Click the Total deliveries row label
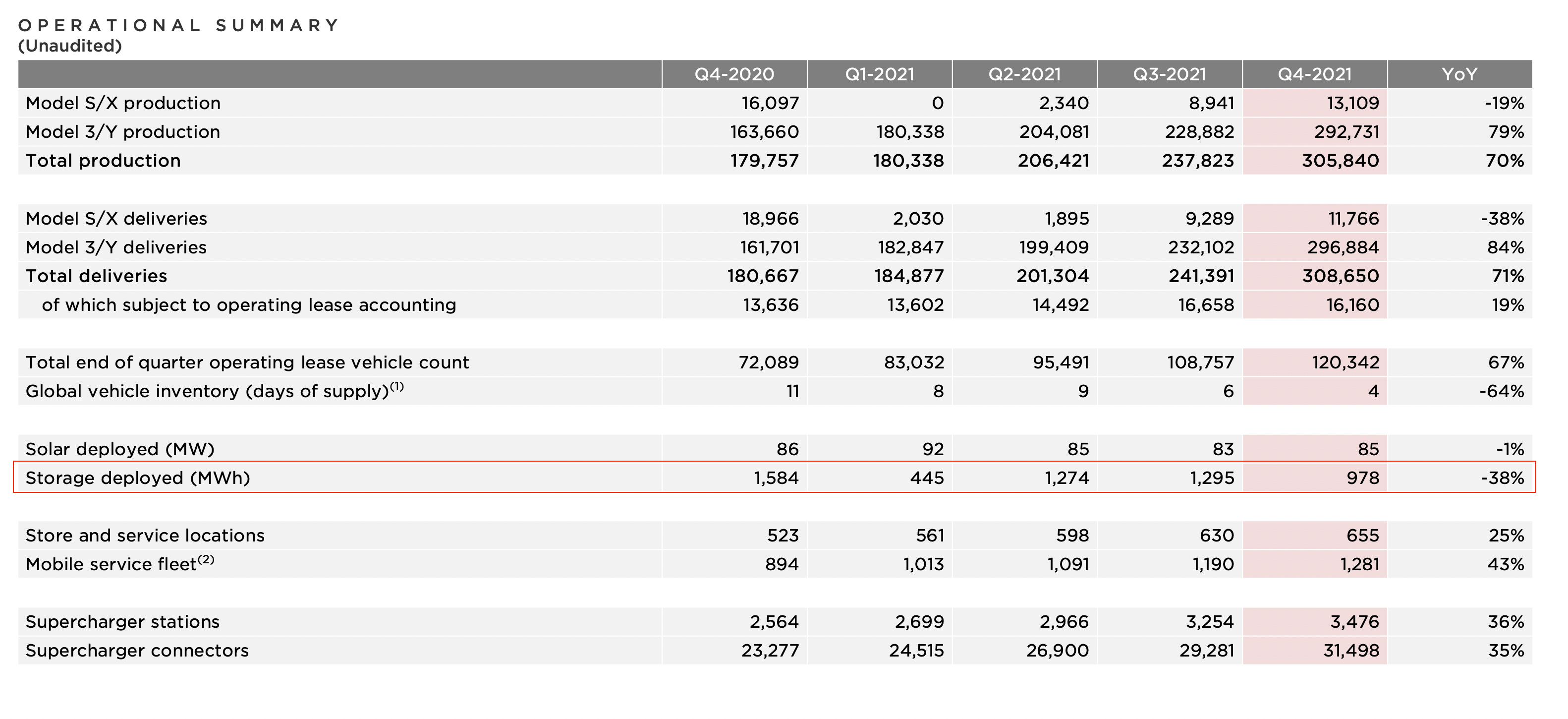The width and height of the screenshot is (1568, 719). [96, 276]
